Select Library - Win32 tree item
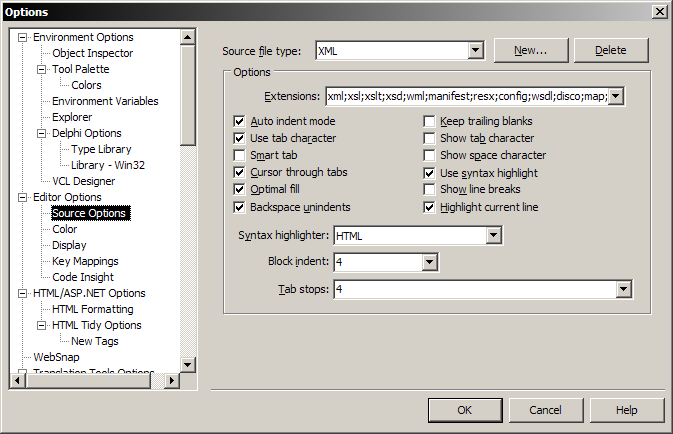The image size is (673, 434). pyautogui.click(x=108, y=165)
